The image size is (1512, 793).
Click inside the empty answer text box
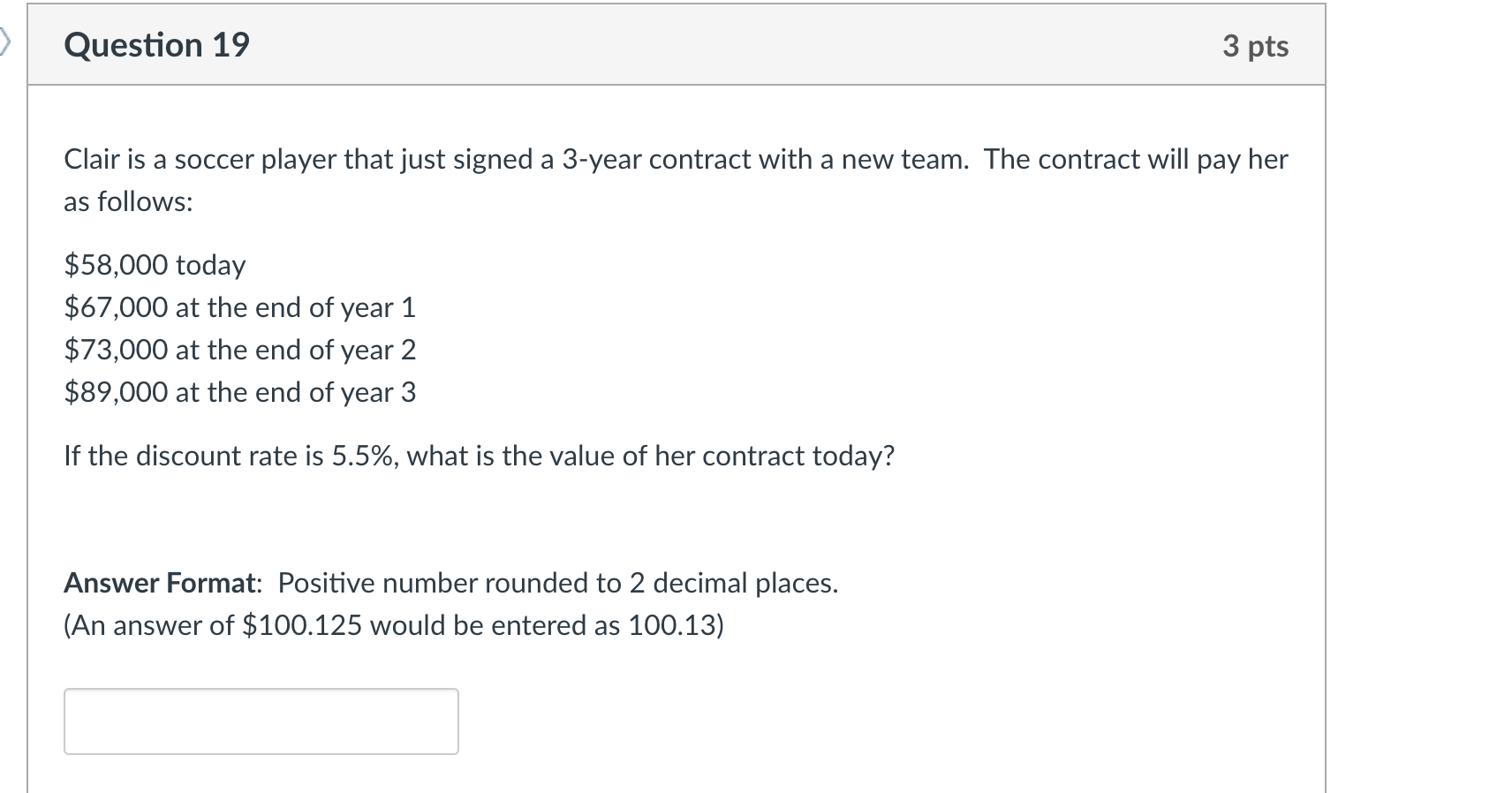261,721
